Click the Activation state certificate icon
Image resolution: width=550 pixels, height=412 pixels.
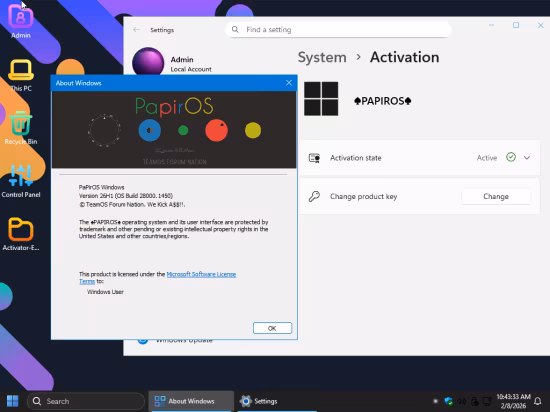pos(314,158)
